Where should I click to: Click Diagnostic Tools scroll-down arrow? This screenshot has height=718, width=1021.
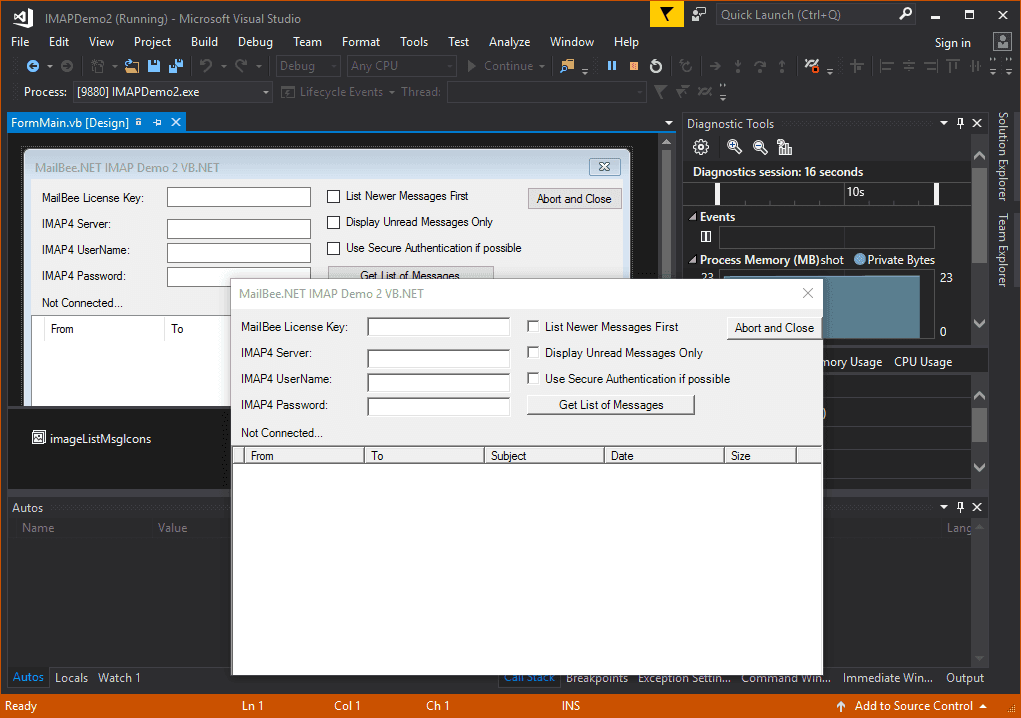point(979,323)
